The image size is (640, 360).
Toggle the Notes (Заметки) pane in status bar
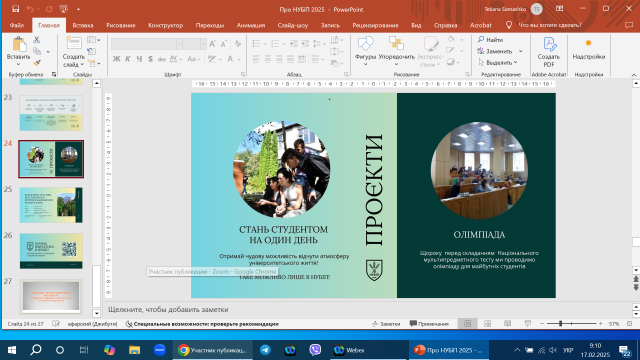[386, 324]
